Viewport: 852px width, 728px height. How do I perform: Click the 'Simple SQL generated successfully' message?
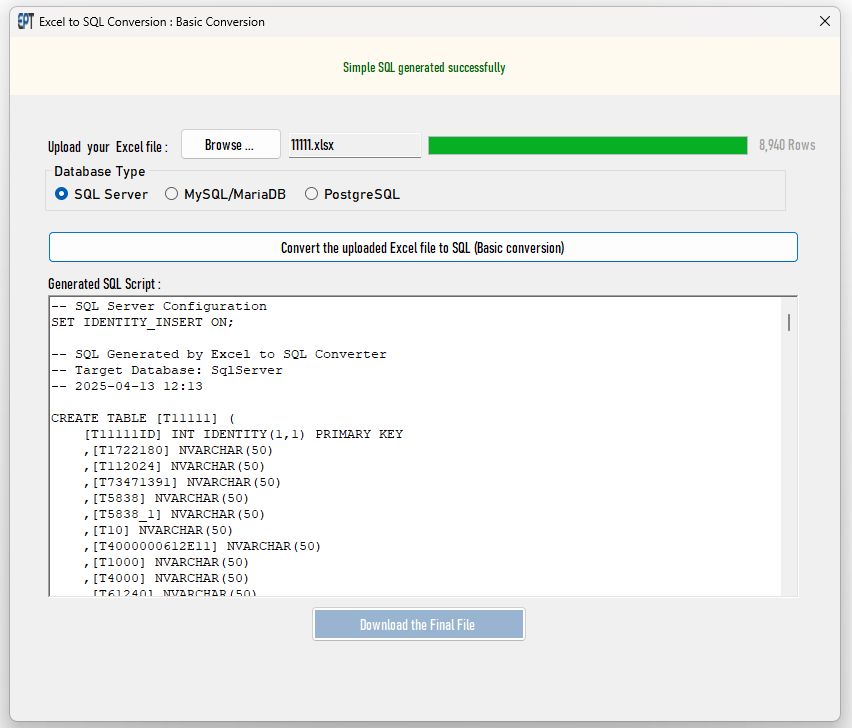424,68
